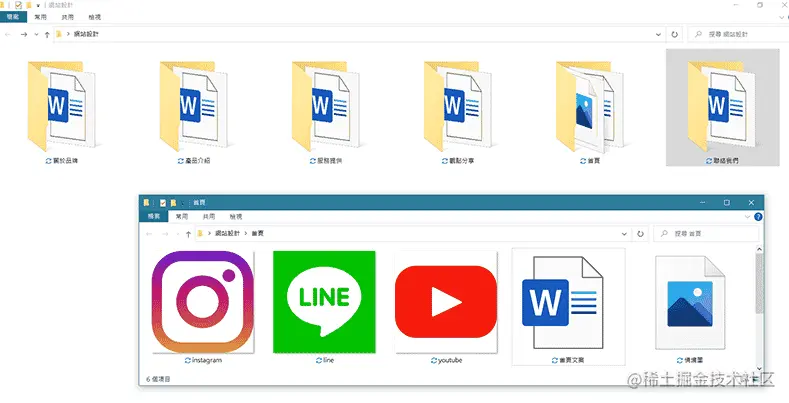This screenshot has height=403, width=789.
Task: Open 常用 tab in the 網站設計 window
Action: pos(40,17)
